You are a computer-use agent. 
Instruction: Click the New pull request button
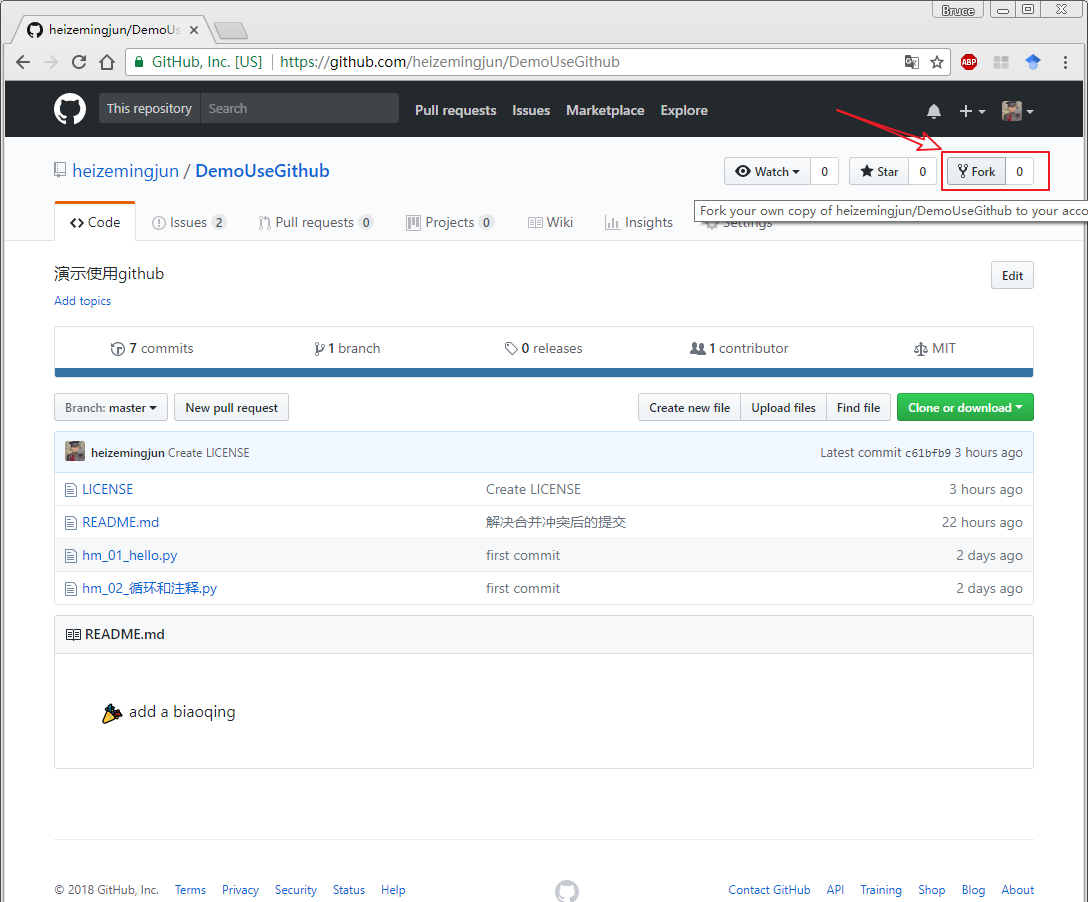point(232,407)
